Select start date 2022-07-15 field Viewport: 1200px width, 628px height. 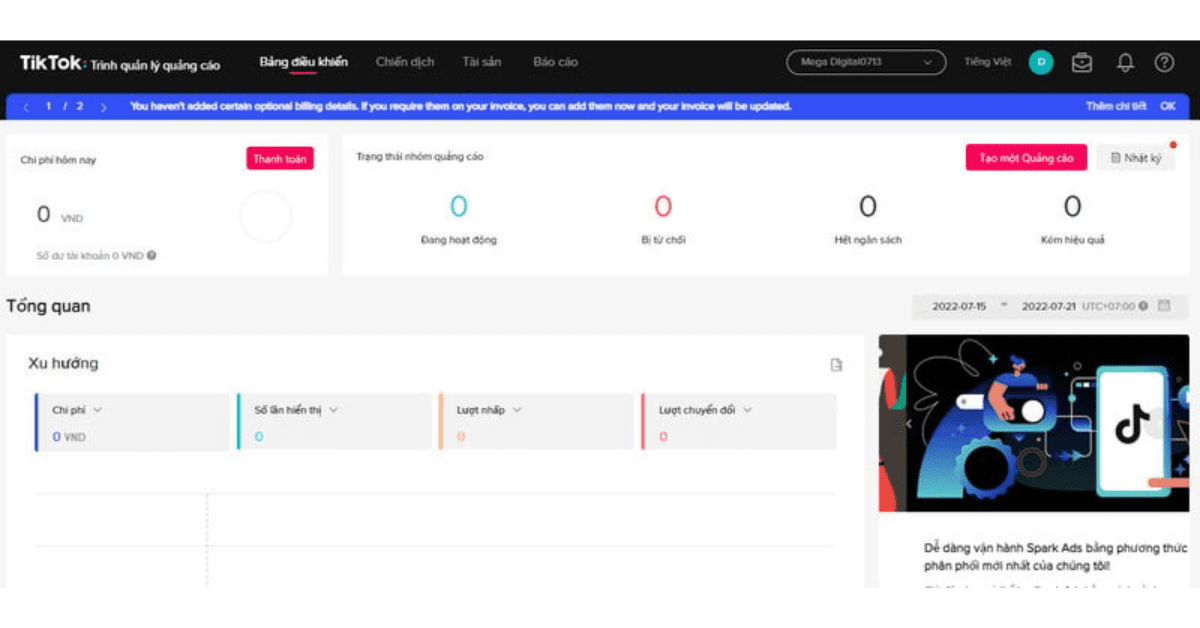(x=958, y=306)
